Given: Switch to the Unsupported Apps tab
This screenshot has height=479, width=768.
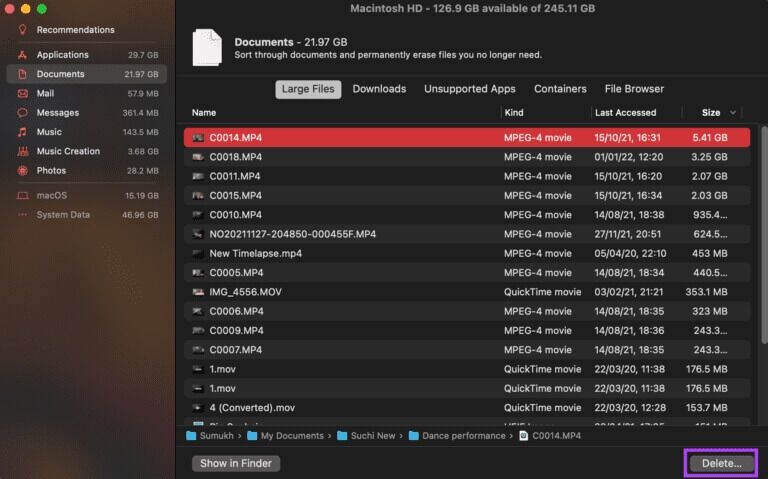Looking at the screenshot, I should tap(469, 89).
